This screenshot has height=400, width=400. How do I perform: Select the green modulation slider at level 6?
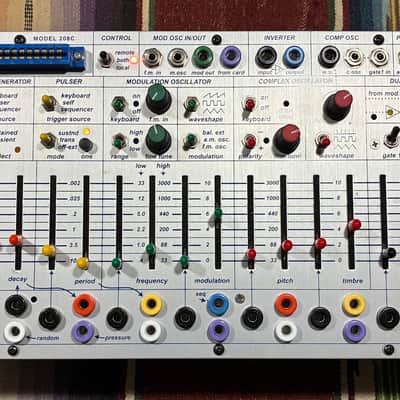point(218,213)
